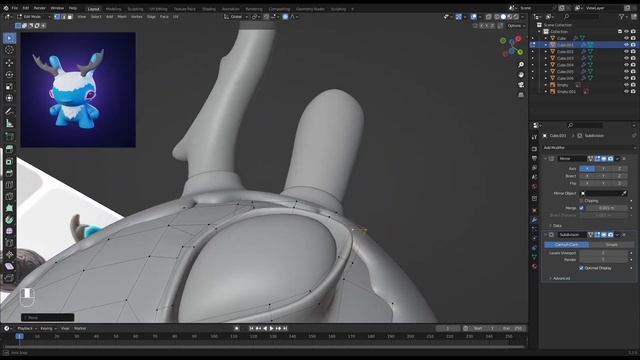This screenshot has height=360, width=640.
Task: Open the Playback menu in timeline
Action: tap(27, 329)
